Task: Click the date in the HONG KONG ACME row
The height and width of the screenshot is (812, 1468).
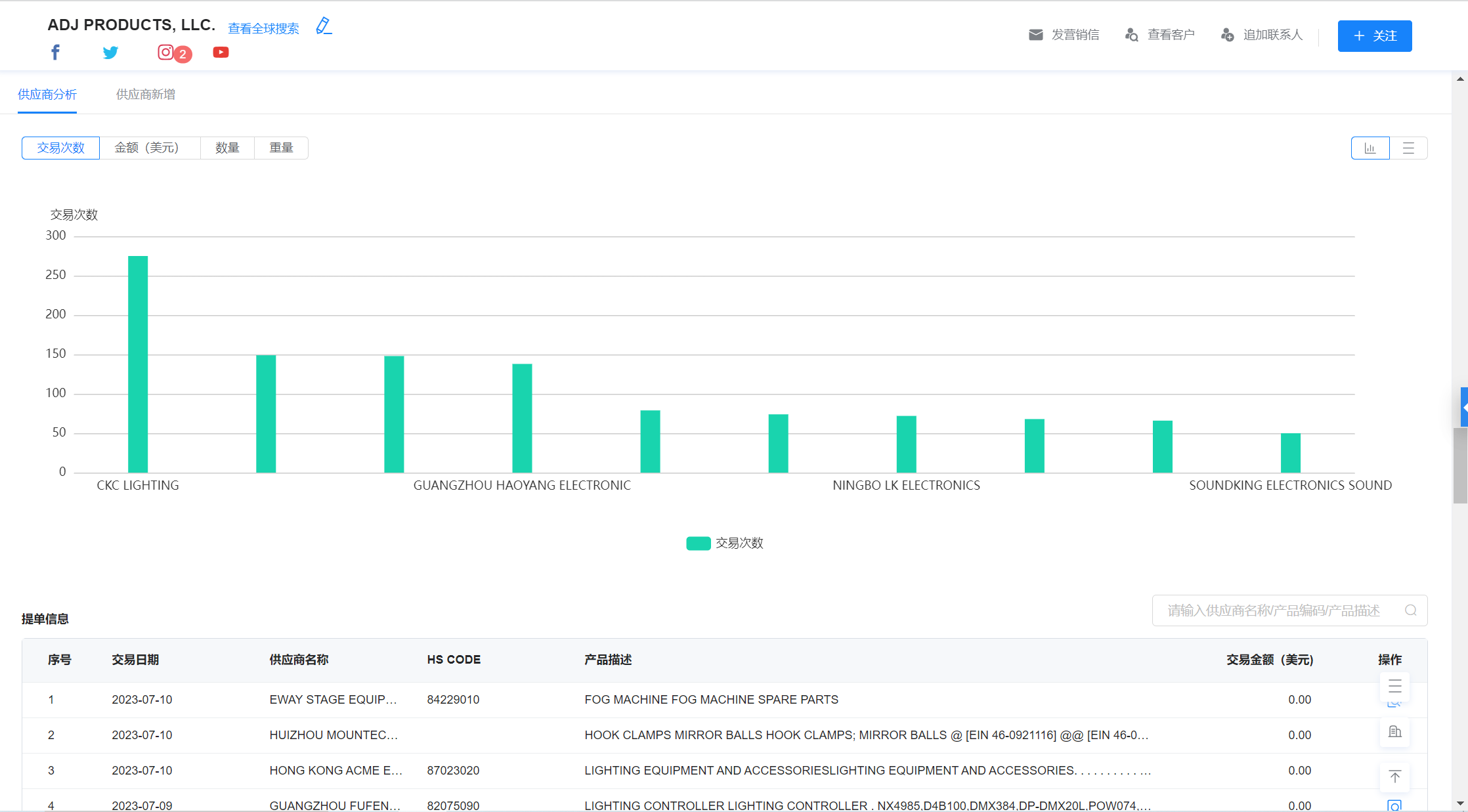Action: [x=142, y=771]
